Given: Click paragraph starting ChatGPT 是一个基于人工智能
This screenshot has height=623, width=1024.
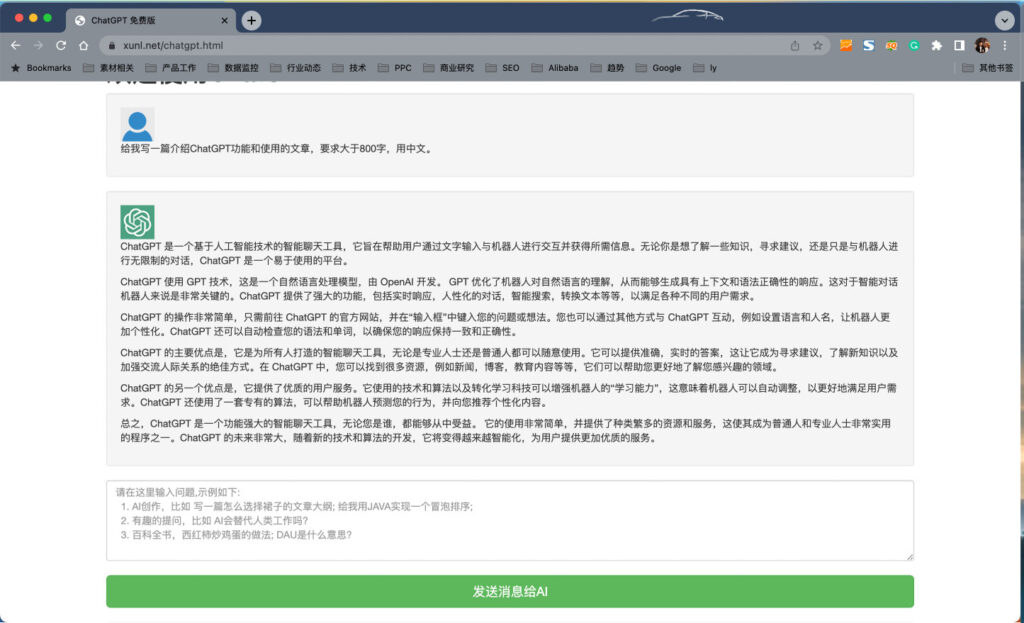Looking at the screenshot, I should pos(509,253).
